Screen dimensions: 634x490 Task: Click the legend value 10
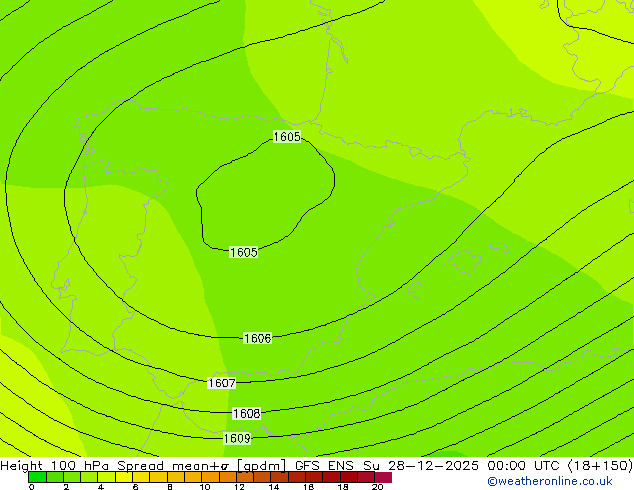[205, 487]
